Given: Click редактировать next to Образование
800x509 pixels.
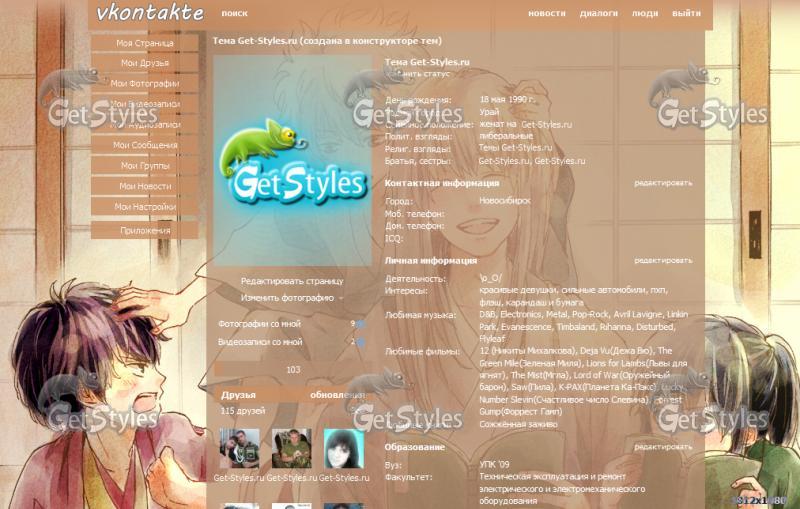Looking at the screenshot, I should [x=663, y=447].
